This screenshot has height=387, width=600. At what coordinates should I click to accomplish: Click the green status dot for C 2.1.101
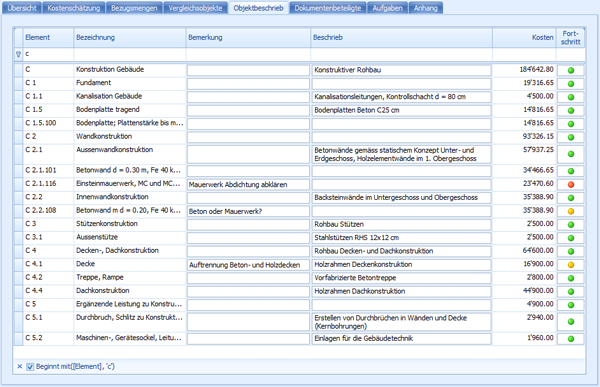tap(571, 171)
